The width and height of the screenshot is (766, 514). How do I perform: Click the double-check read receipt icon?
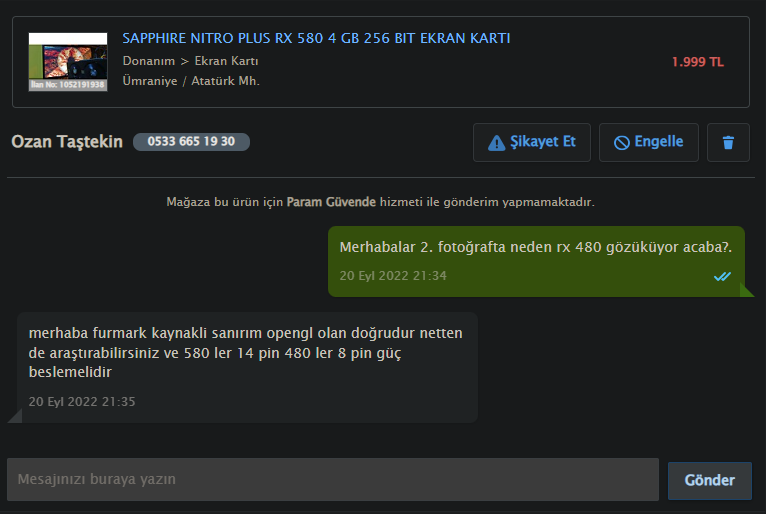[722, 277]
